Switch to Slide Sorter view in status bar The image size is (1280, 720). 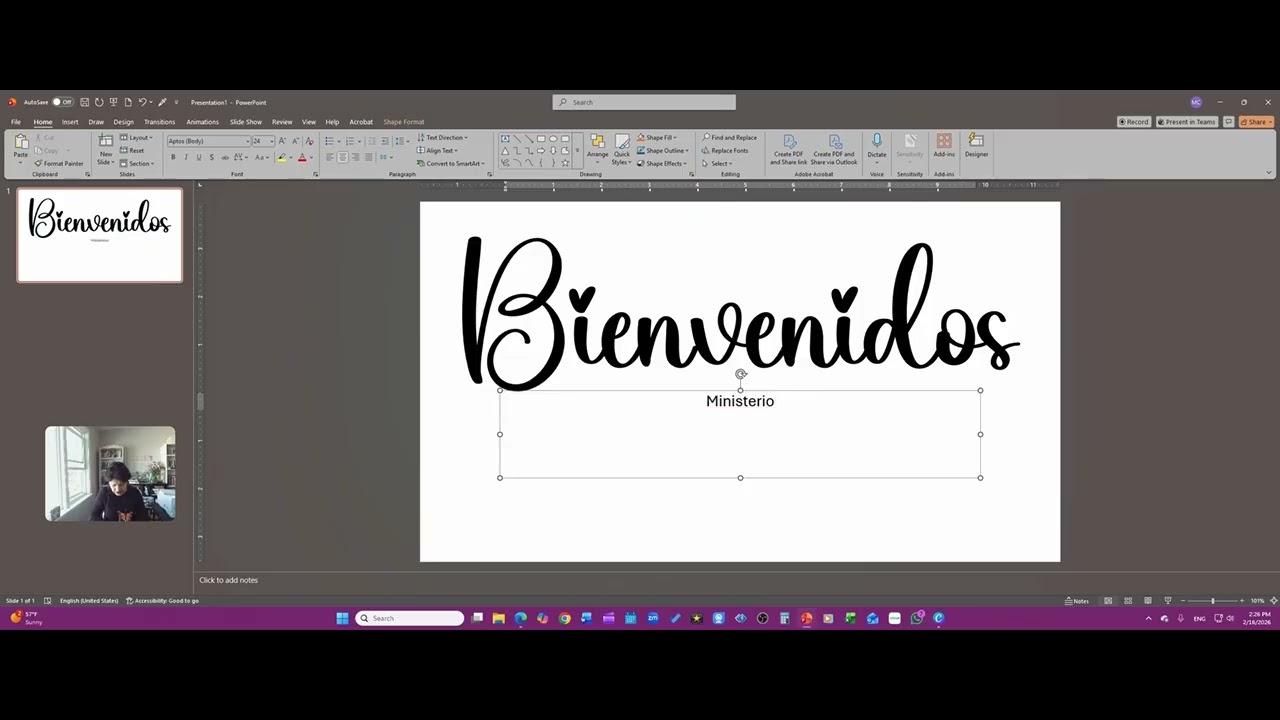tap(1128, 601)
